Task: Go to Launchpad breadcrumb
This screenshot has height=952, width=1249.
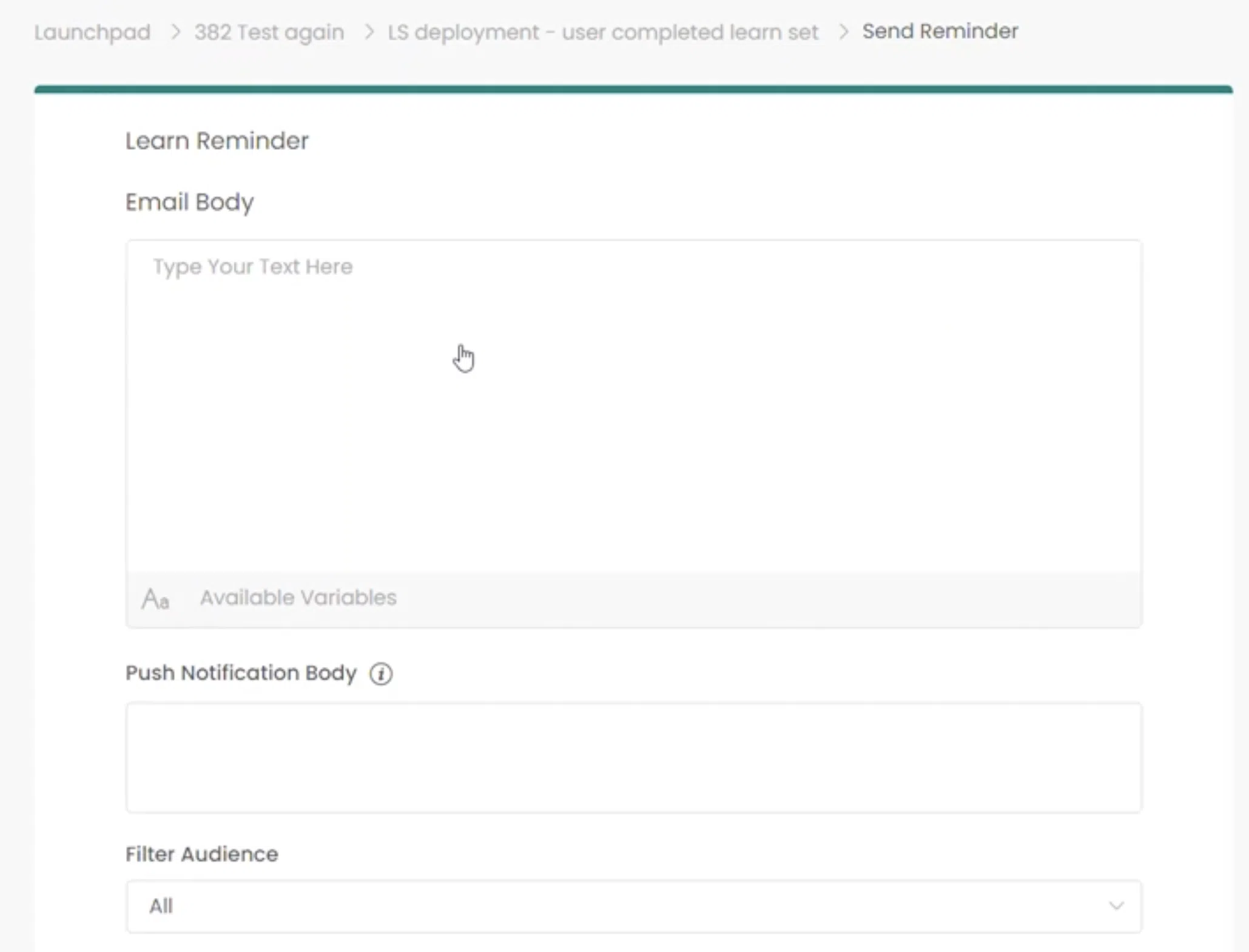Action: point(92,32)
